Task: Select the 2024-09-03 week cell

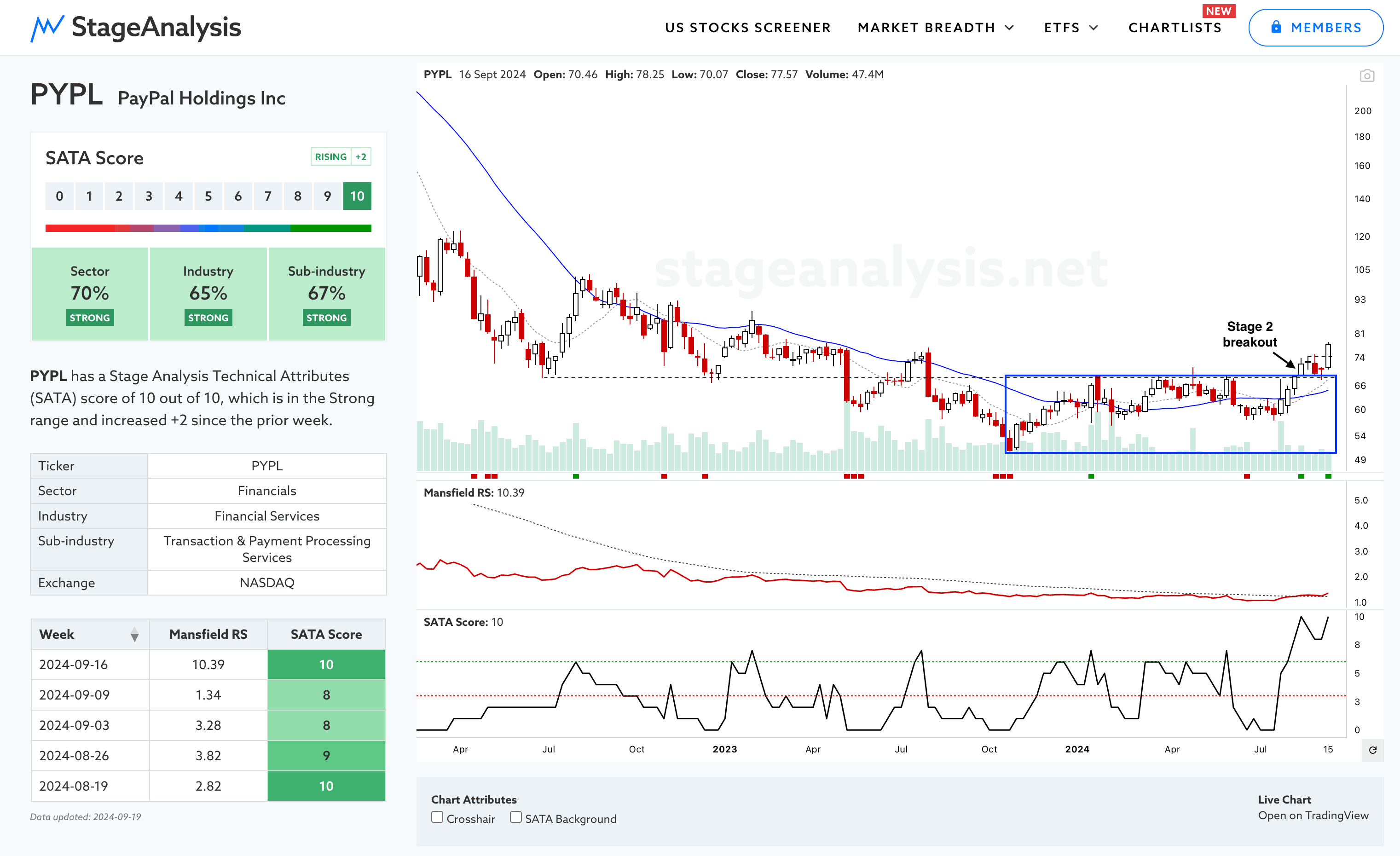Action: point(90,725)
